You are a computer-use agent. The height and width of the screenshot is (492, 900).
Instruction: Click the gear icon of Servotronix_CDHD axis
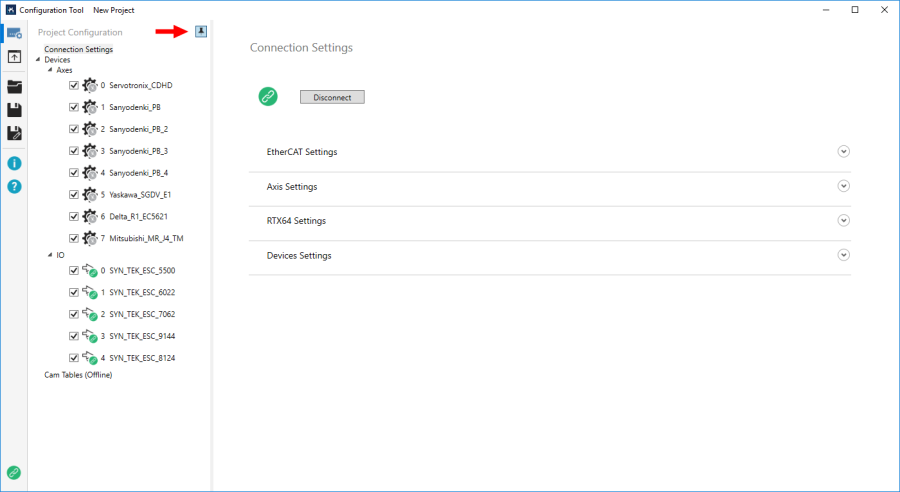click(x=90, y=86)
